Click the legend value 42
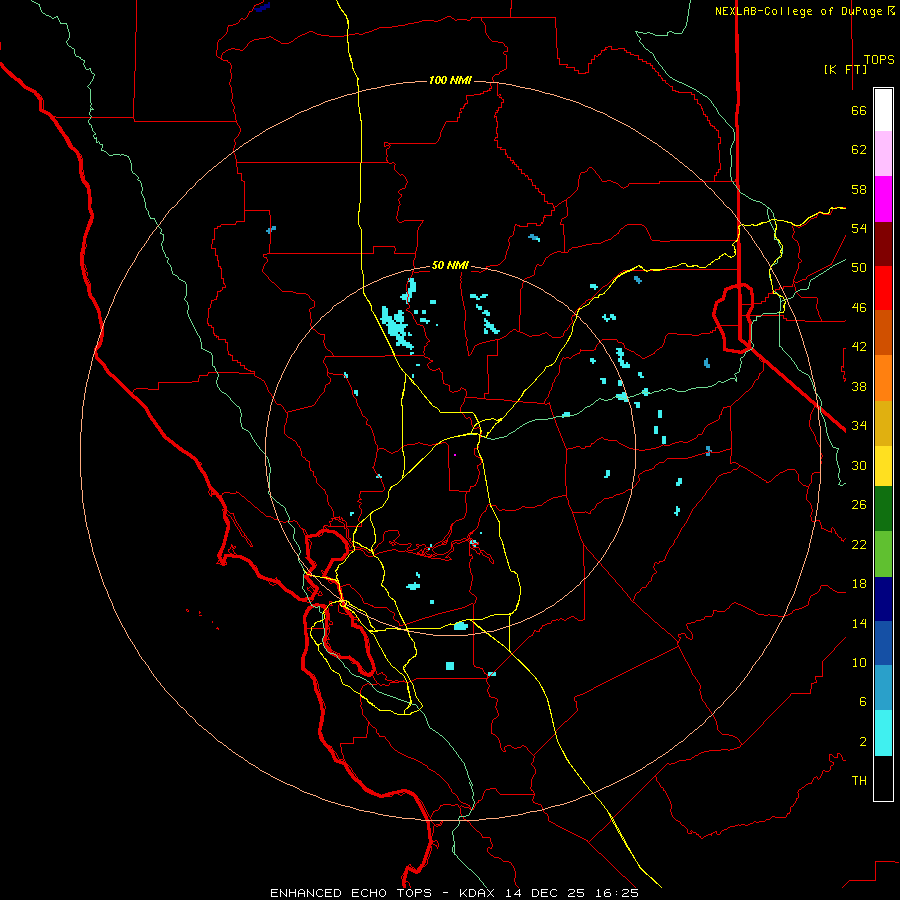The width and height of the screenshot is (900, 900). click(859, 347)
